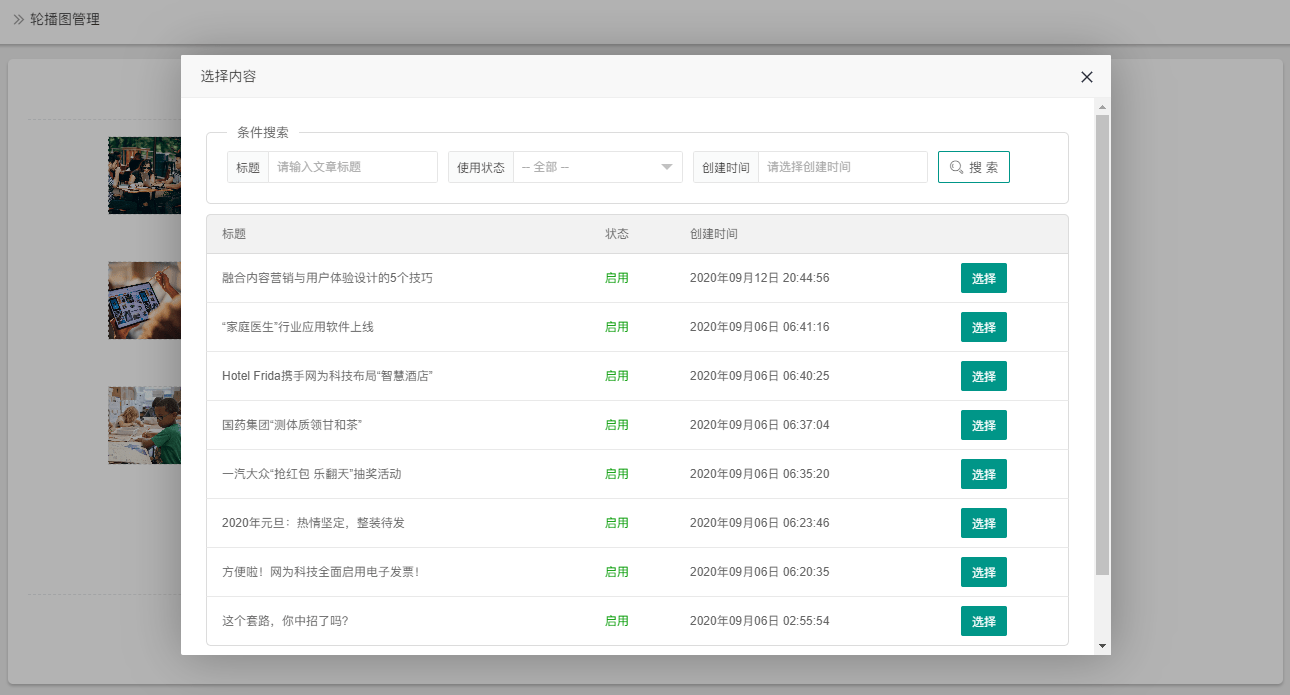Select article 融合内容营销与用户体验设计的5个技巧

(x=983, y=278)
